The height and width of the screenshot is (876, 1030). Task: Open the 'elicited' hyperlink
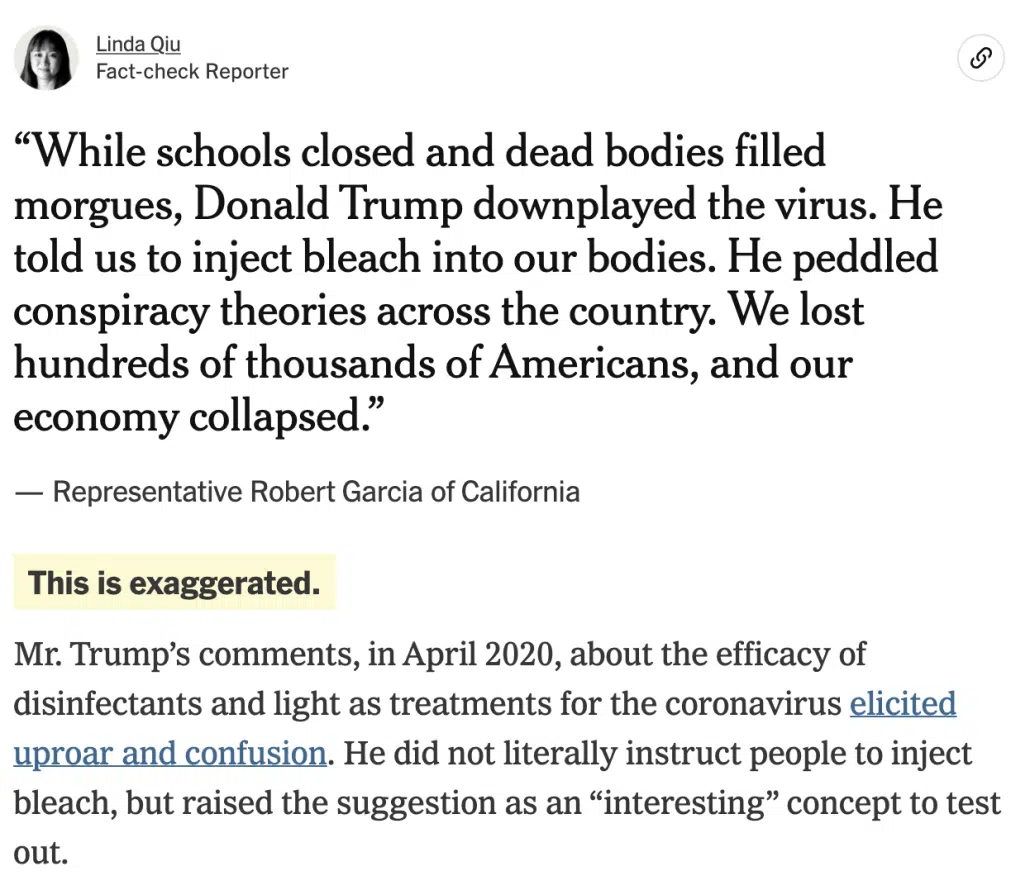[x=903, y=703]
